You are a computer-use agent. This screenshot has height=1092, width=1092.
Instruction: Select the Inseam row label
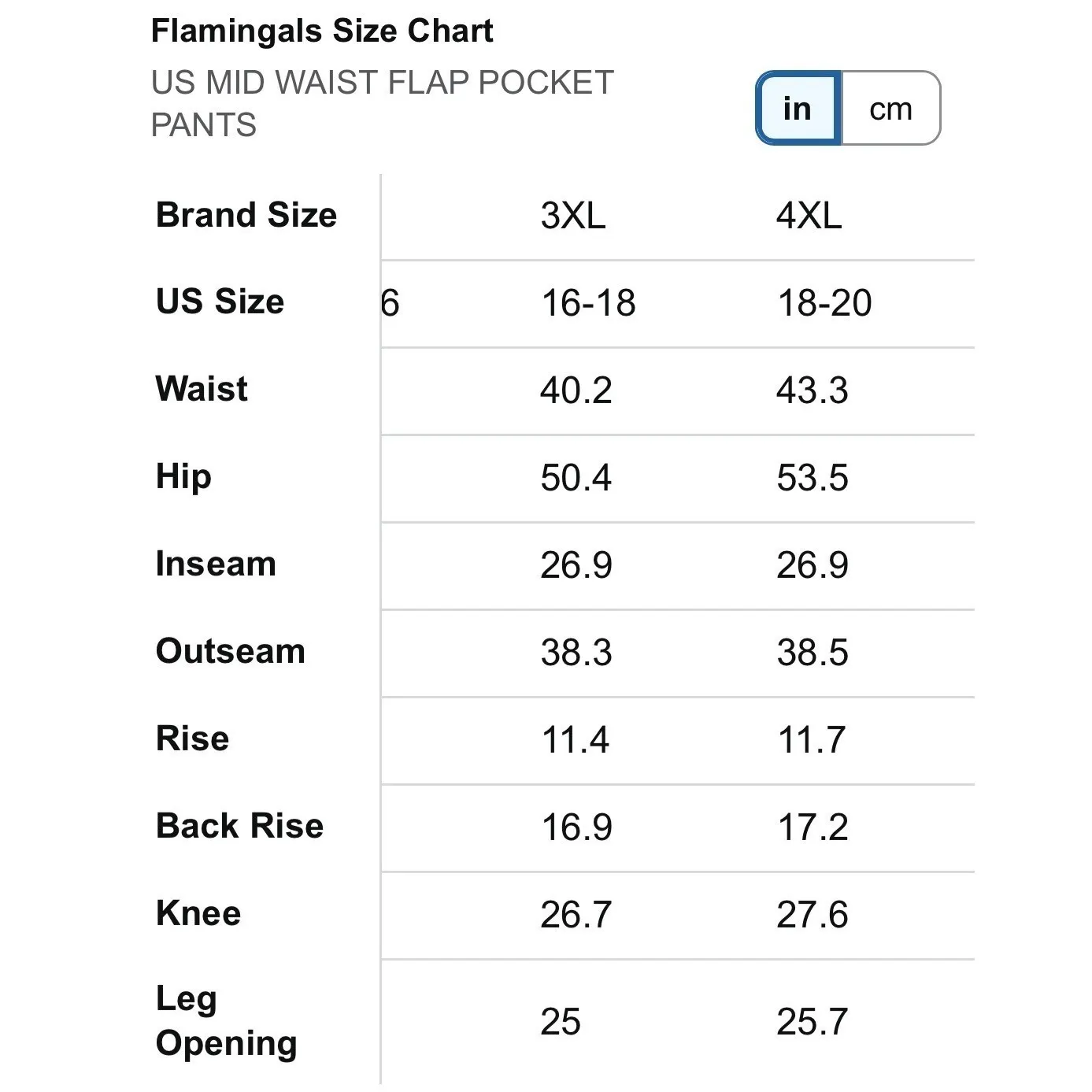pos(216,564)
